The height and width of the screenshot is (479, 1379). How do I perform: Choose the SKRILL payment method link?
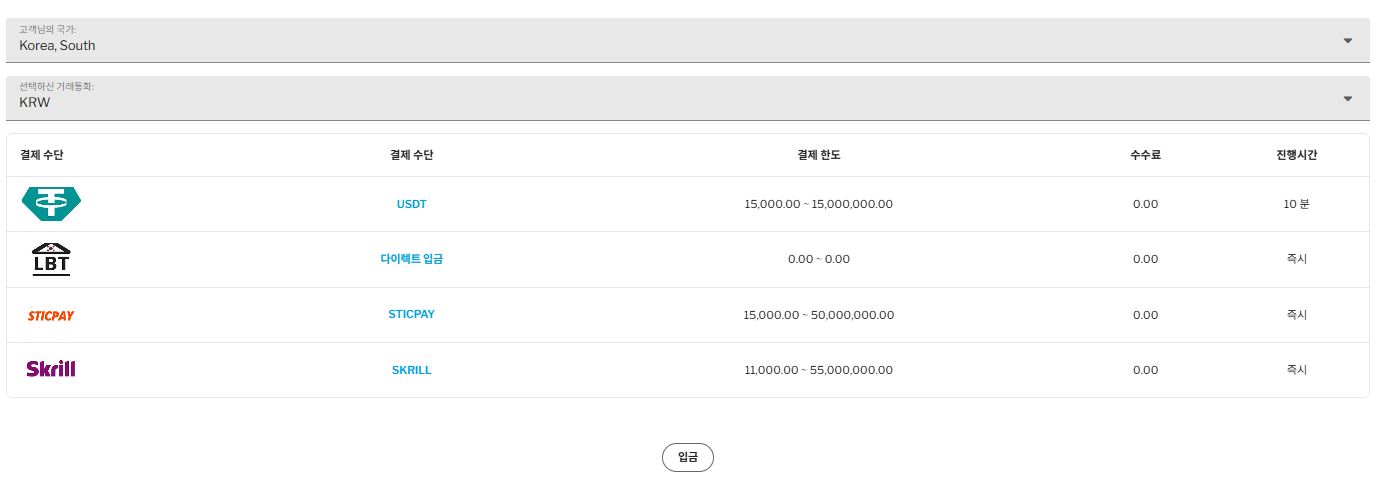click(x=411, y=370)
